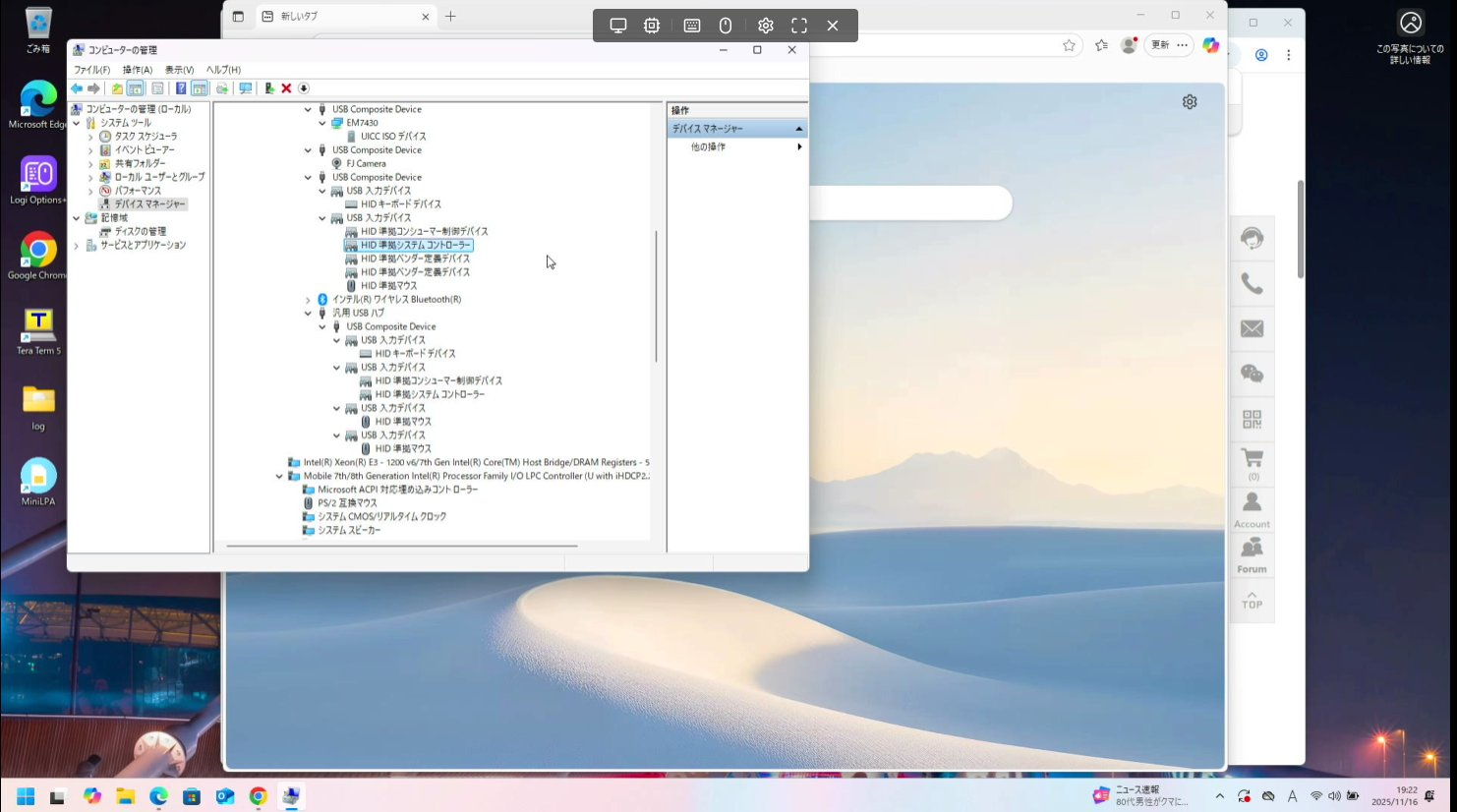Expand the インテル(R) ワイヤレス Bluetooth(R) node

click(x=308, y=300)
